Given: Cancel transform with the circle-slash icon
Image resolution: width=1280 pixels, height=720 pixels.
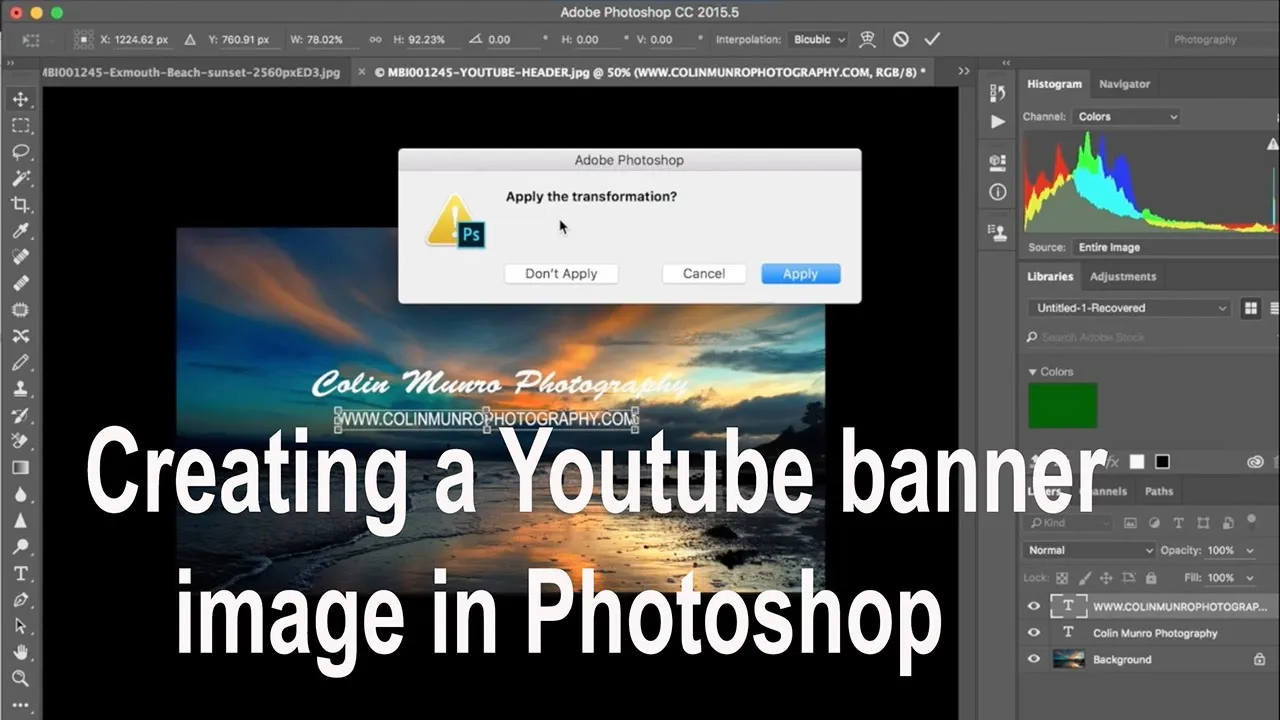Looking at the screenshot, I should click(x=901, y=39).
